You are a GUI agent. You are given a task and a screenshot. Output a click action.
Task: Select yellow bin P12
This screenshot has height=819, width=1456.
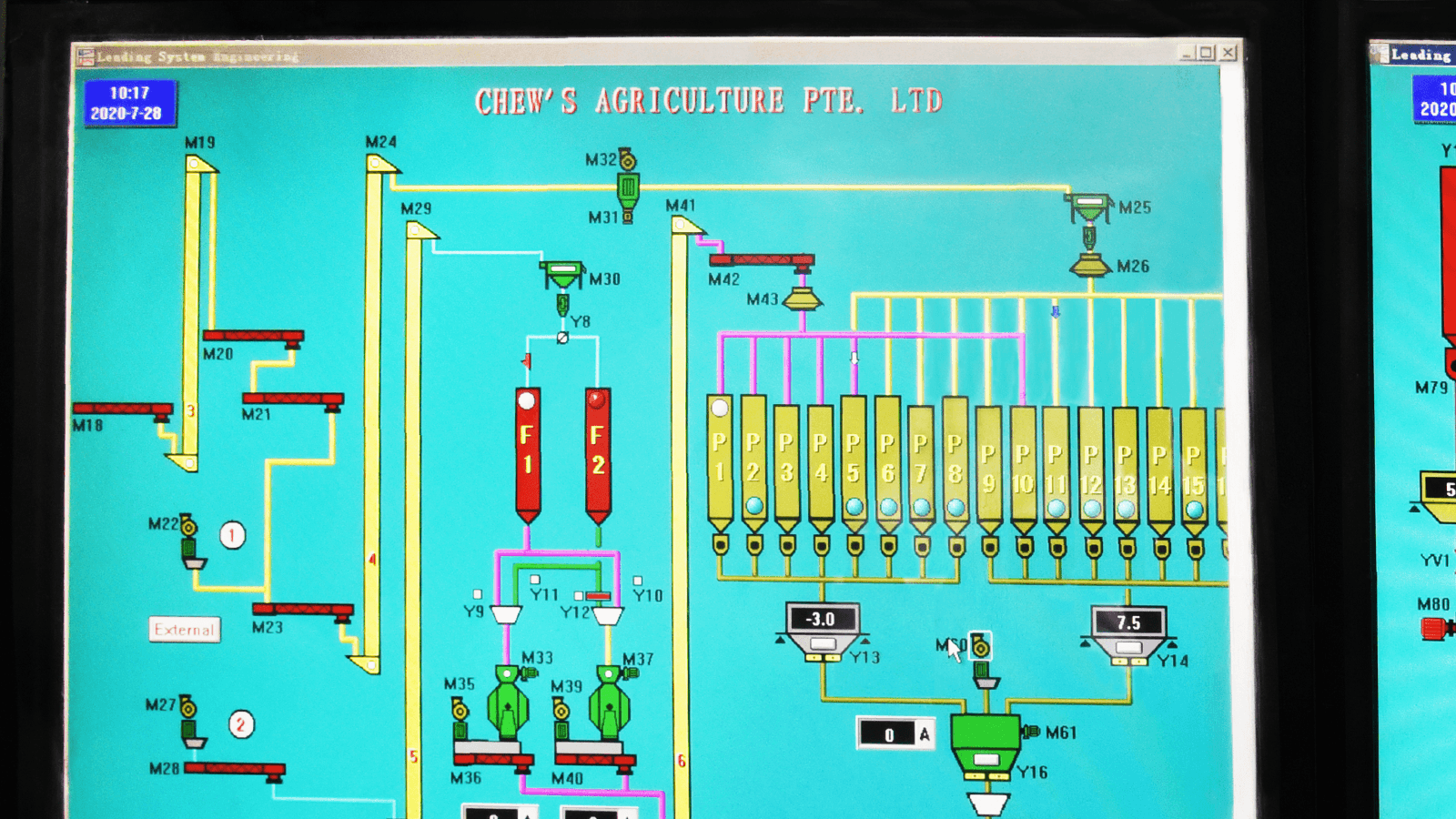(x=1091, y=471)
